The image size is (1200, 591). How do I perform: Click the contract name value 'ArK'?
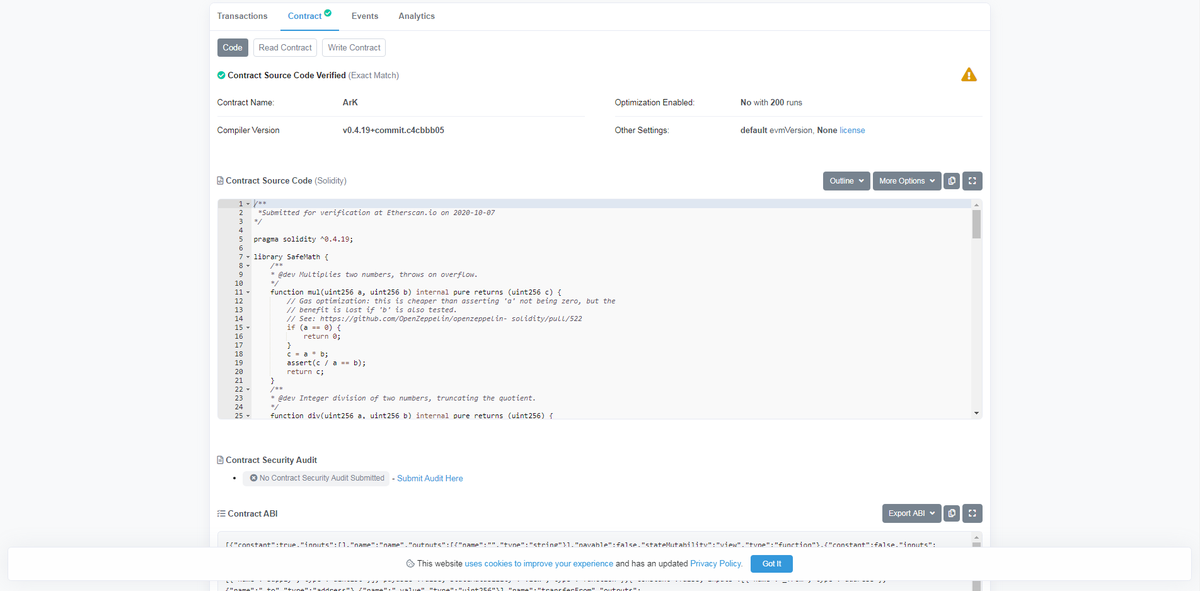350,102
